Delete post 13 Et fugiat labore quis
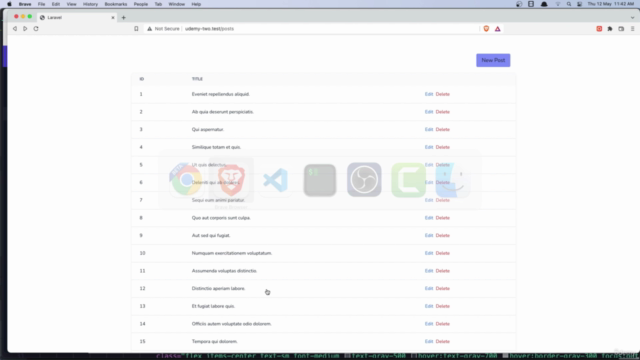The image size is (640, 360). pos(442,306)
